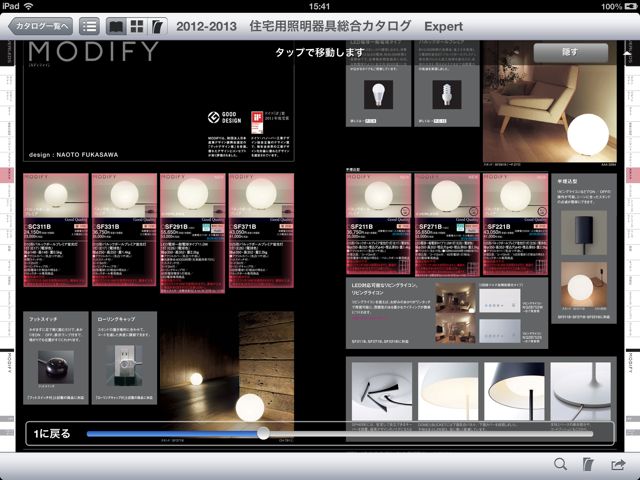Tap the spiral fluorescent bulb image

(447, 94)
